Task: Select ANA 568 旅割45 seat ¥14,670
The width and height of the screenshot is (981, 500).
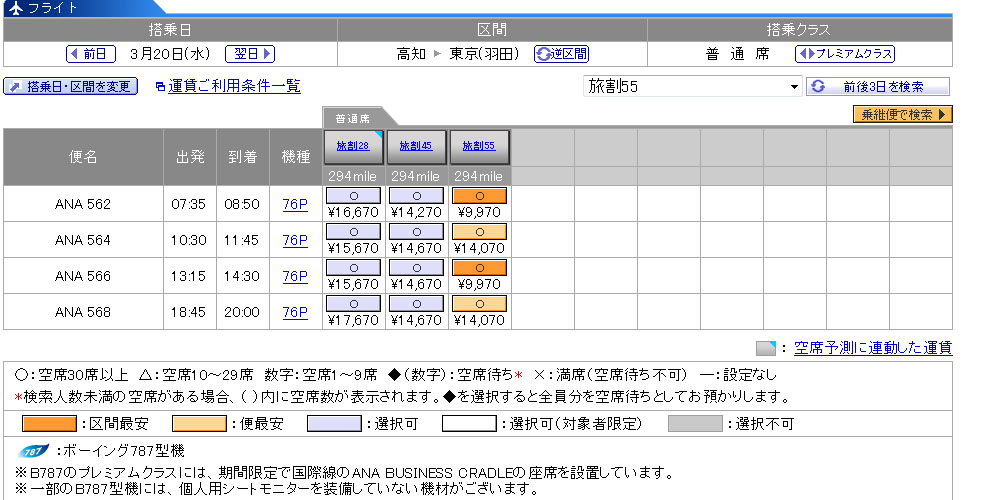Action: [416, 304]
